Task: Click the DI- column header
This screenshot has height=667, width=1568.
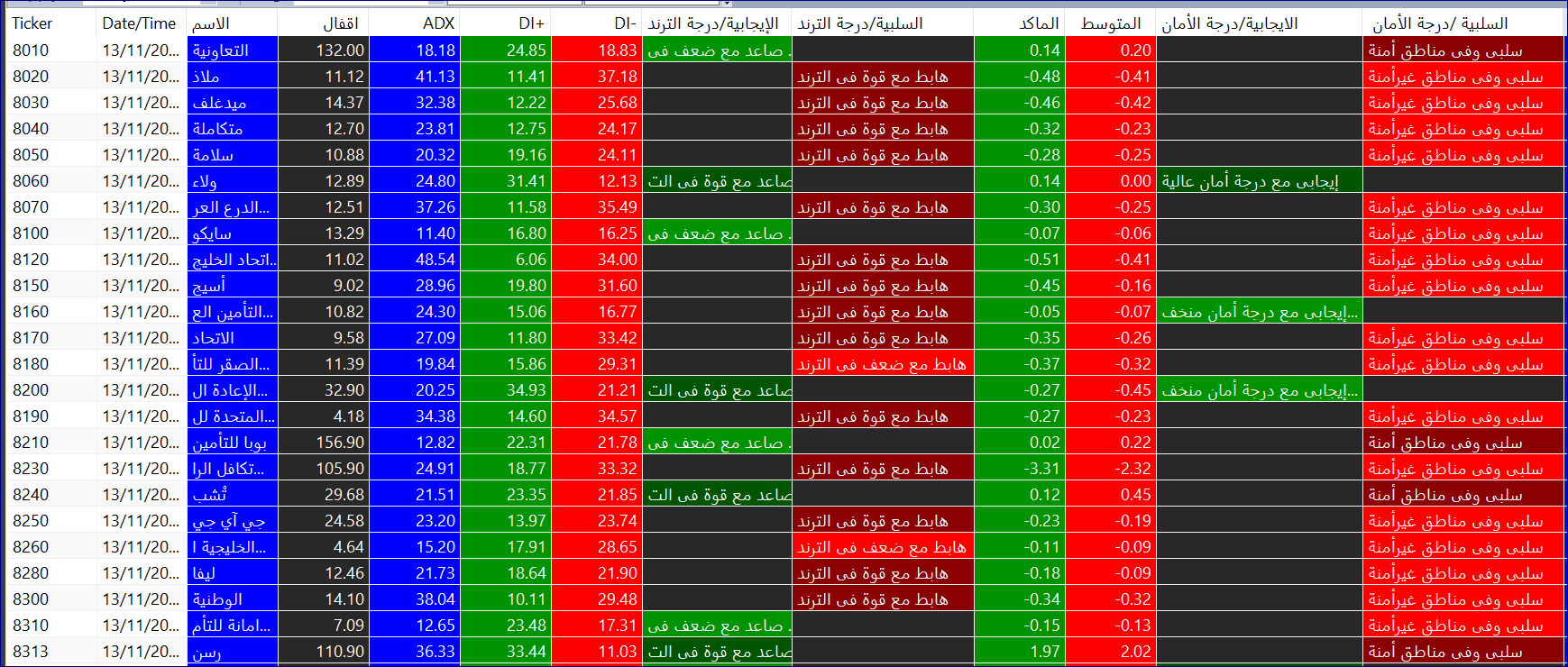Action: point(620,23)
